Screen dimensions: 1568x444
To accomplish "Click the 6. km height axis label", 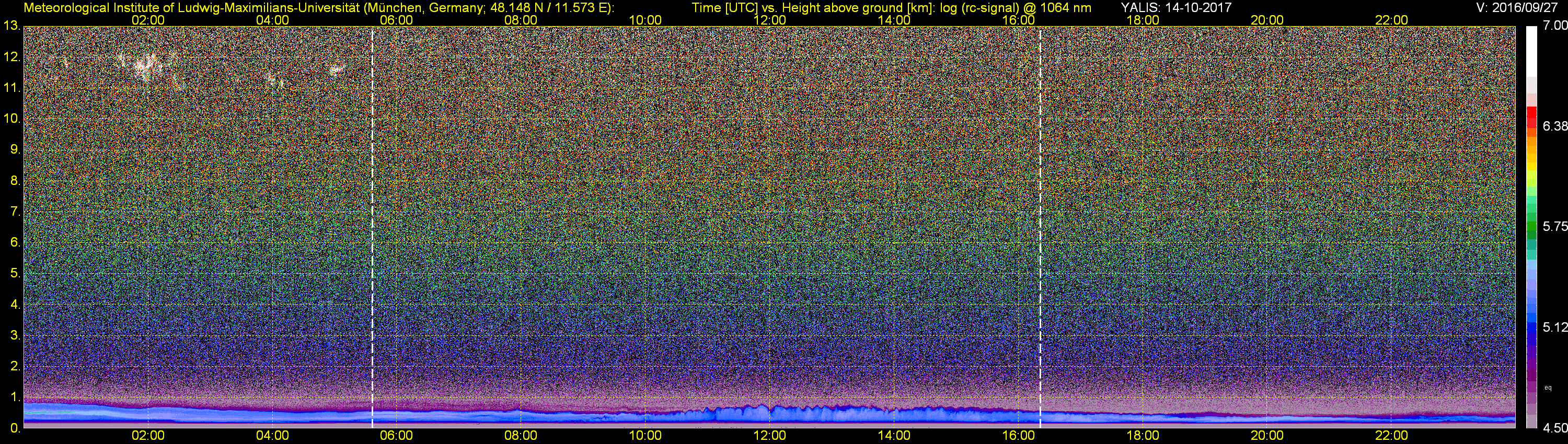I will tap(15, 242).
